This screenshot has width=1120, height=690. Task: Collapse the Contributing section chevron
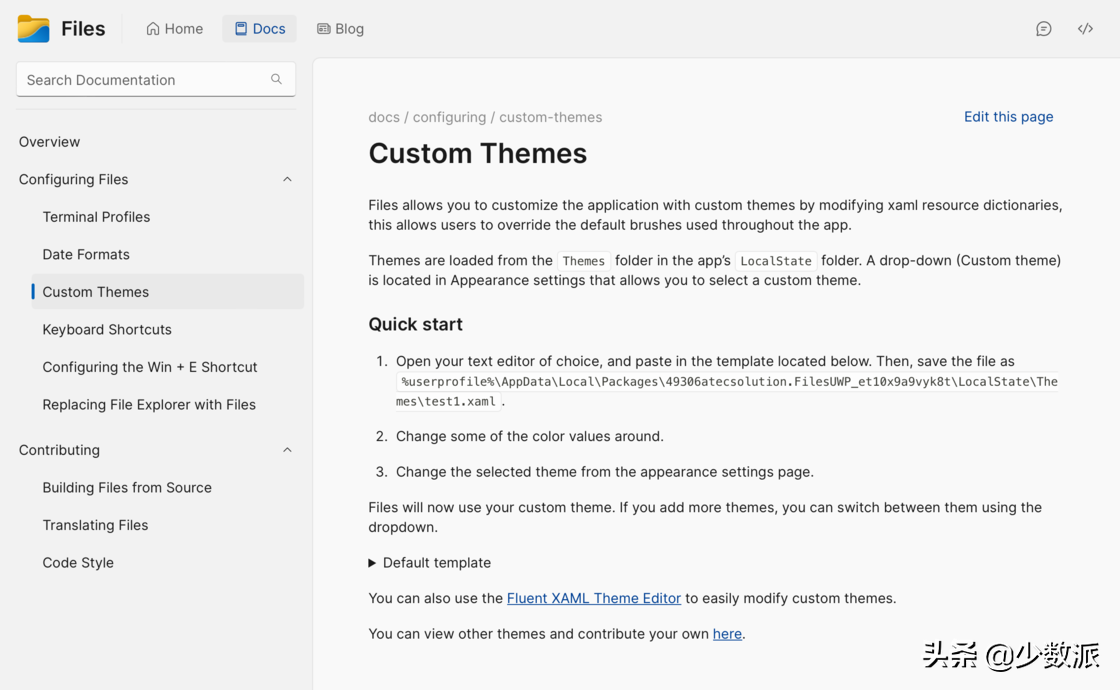pos(287,450)
